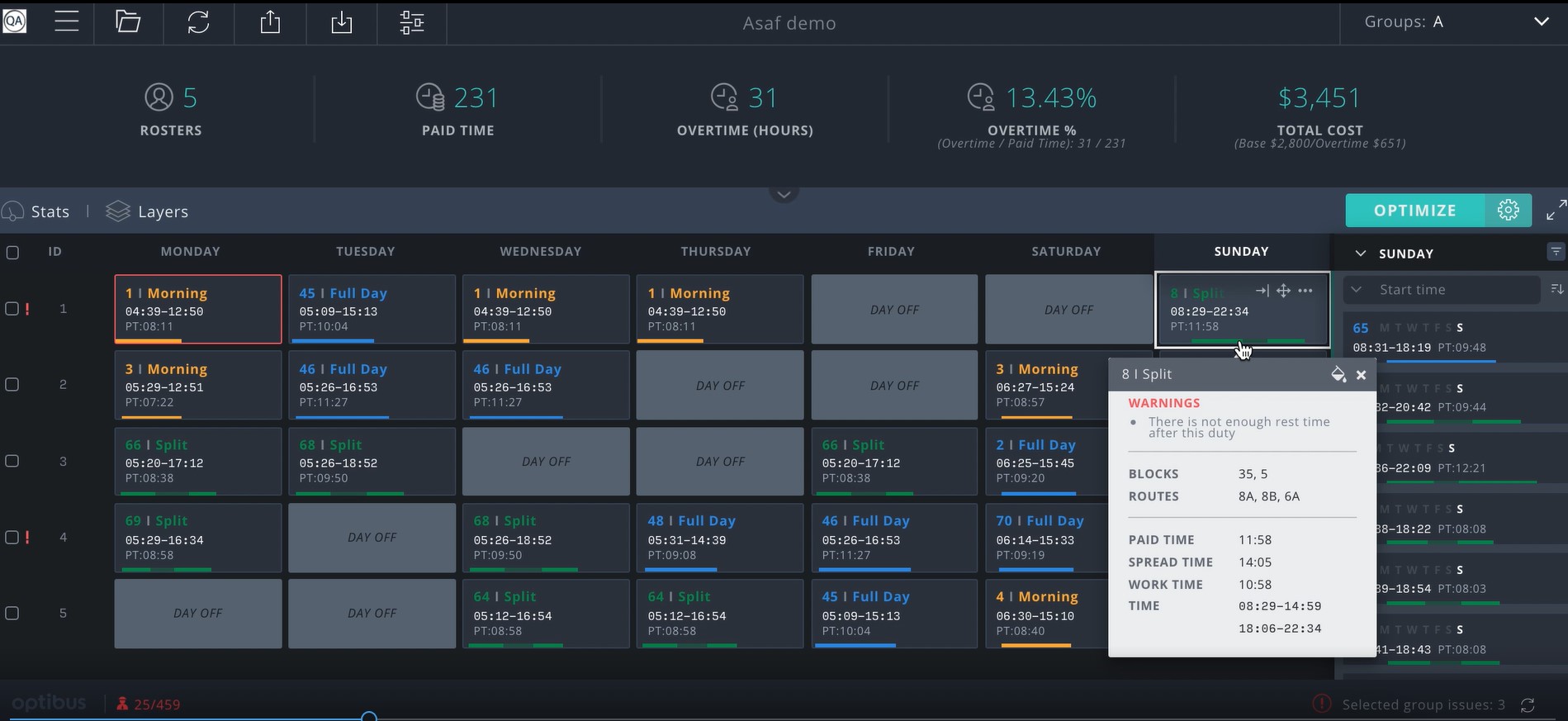1568x721 pixels.
Task: Check the checkbox for roster 2
Action: point(12,385)
